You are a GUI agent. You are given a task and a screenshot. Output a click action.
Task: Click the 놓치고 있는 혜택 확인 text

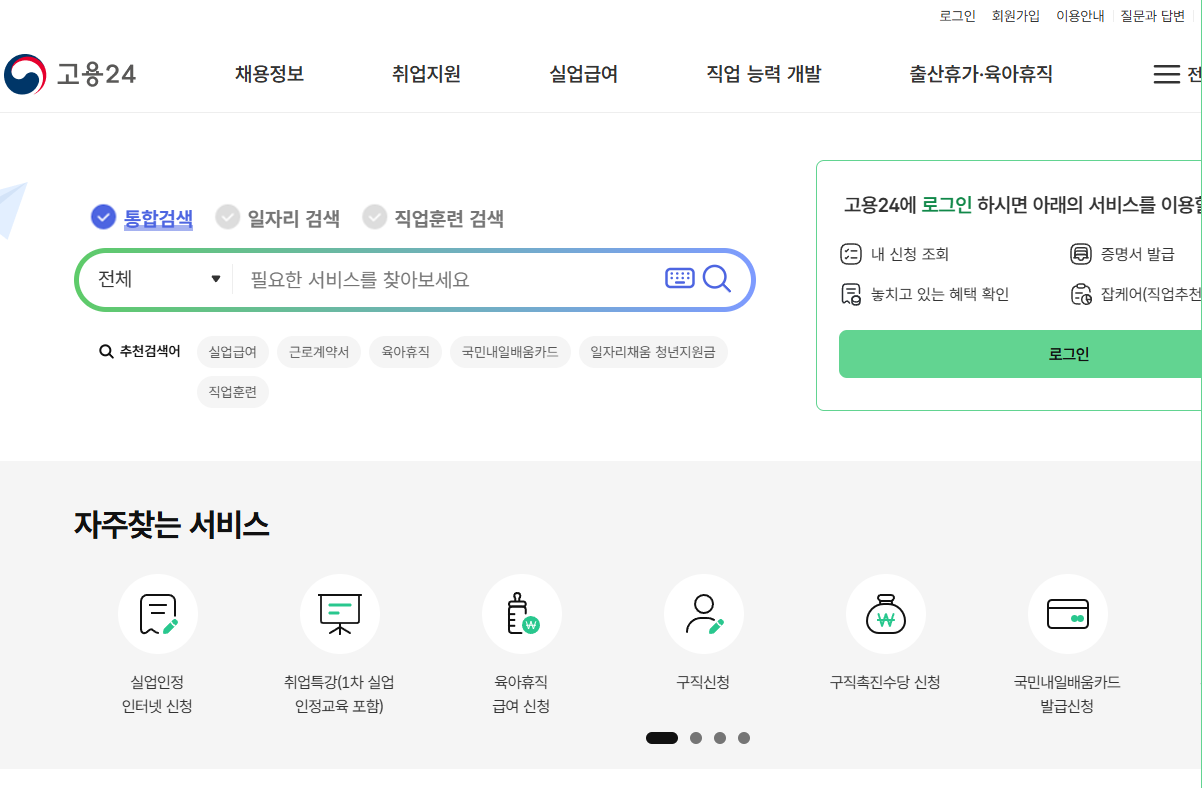(x=940, y=294)
